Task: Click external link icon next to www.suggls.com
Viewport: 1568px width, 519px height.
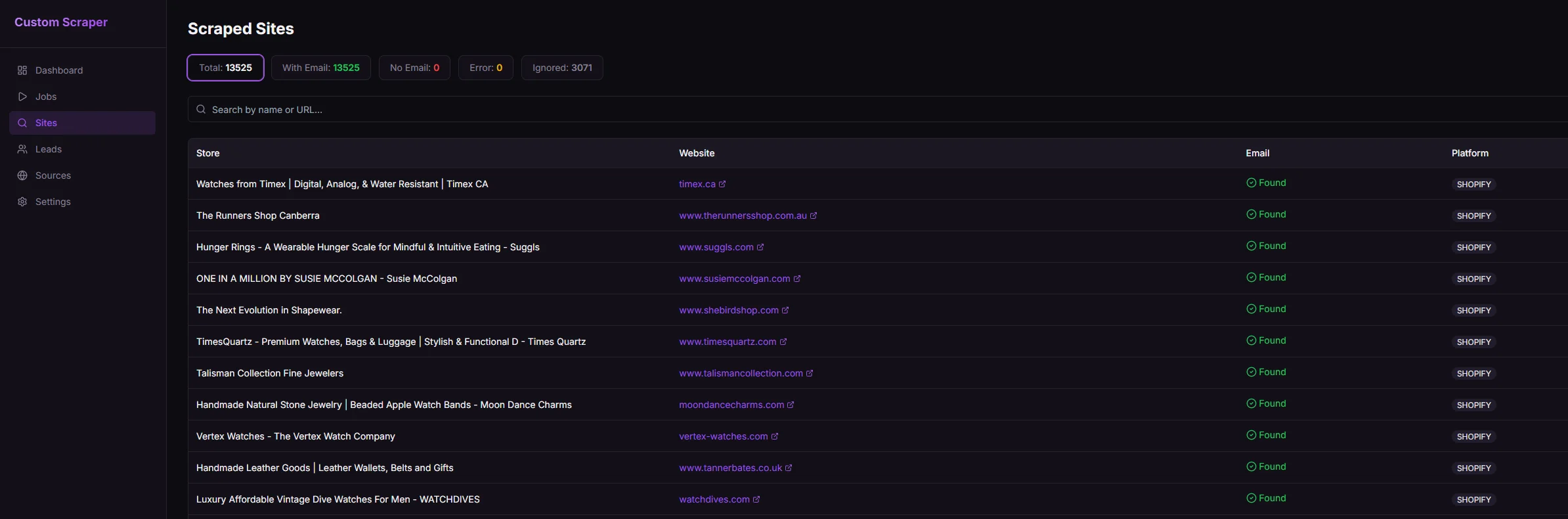Action: [760, 247]
